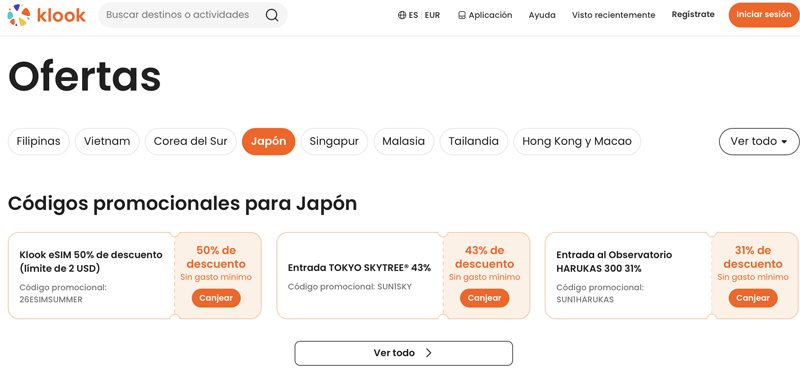Click the Entrada TOKYO SKYTREE 43% title

pyautogui.click(x=359, y=267)
